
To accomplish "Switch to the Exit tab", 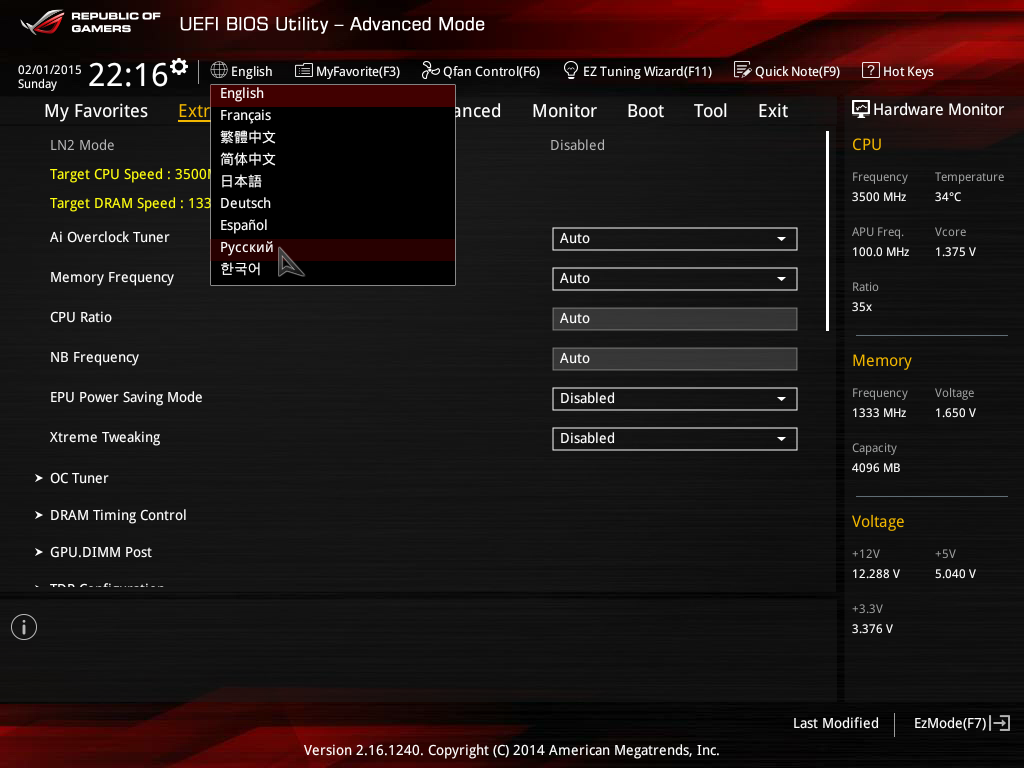I will pos(773,111).
